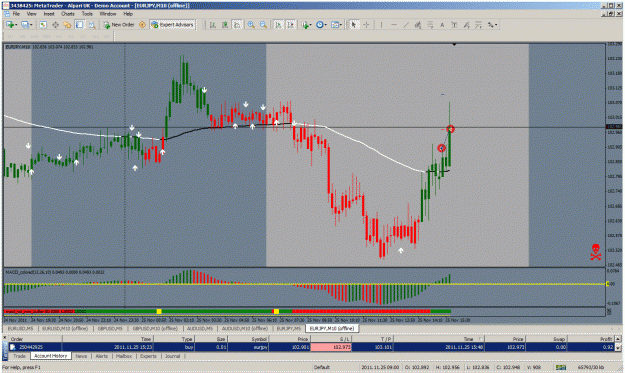Viewport: 625px width, 373px height.
Task: Select the Crosshair tool
Action: [366, 25]
